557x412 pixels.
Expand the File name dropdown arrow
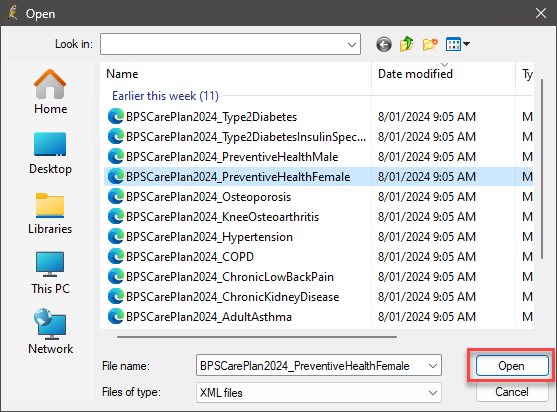433,365
